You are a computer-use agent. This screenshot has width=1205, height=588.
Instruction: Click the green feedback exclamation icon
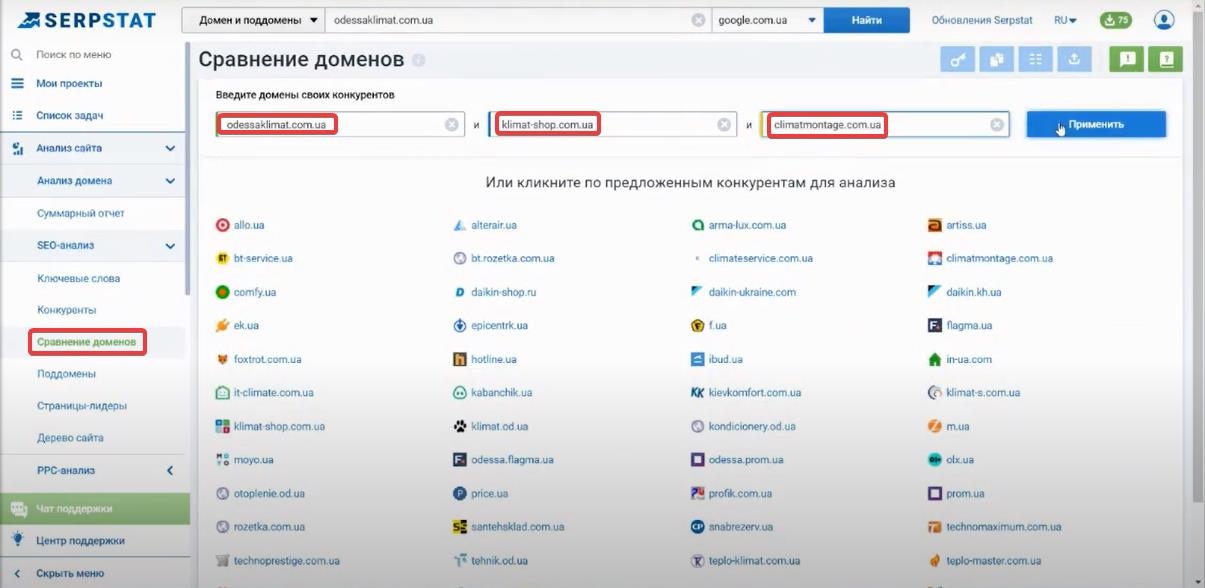[1127, 60]
